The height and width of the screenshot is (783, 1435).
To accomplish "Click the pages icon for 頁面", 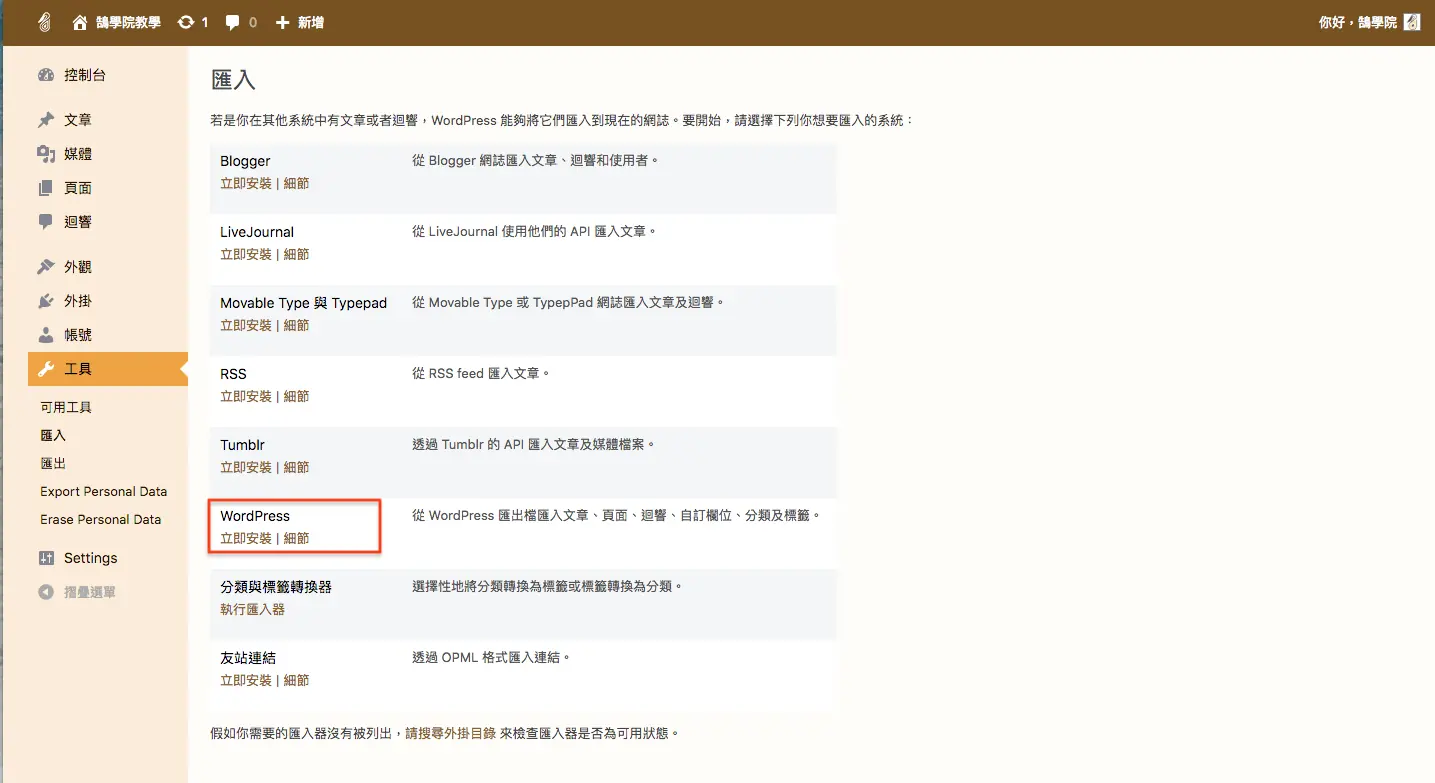I will pos(46,188).
